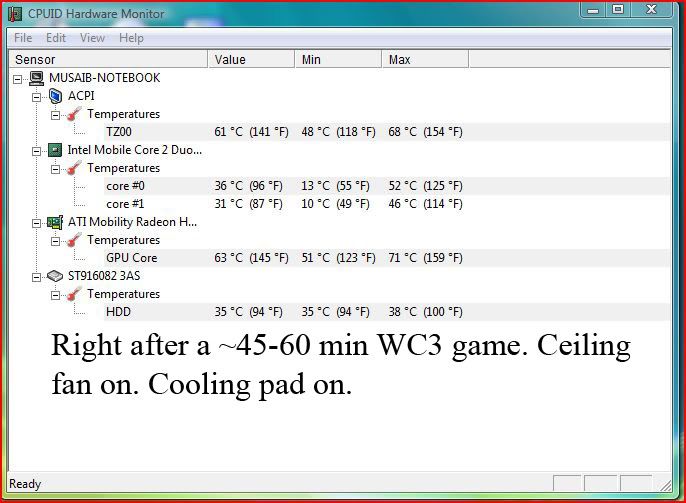Maximize the CPUID Hardware Monitor window

618,10
